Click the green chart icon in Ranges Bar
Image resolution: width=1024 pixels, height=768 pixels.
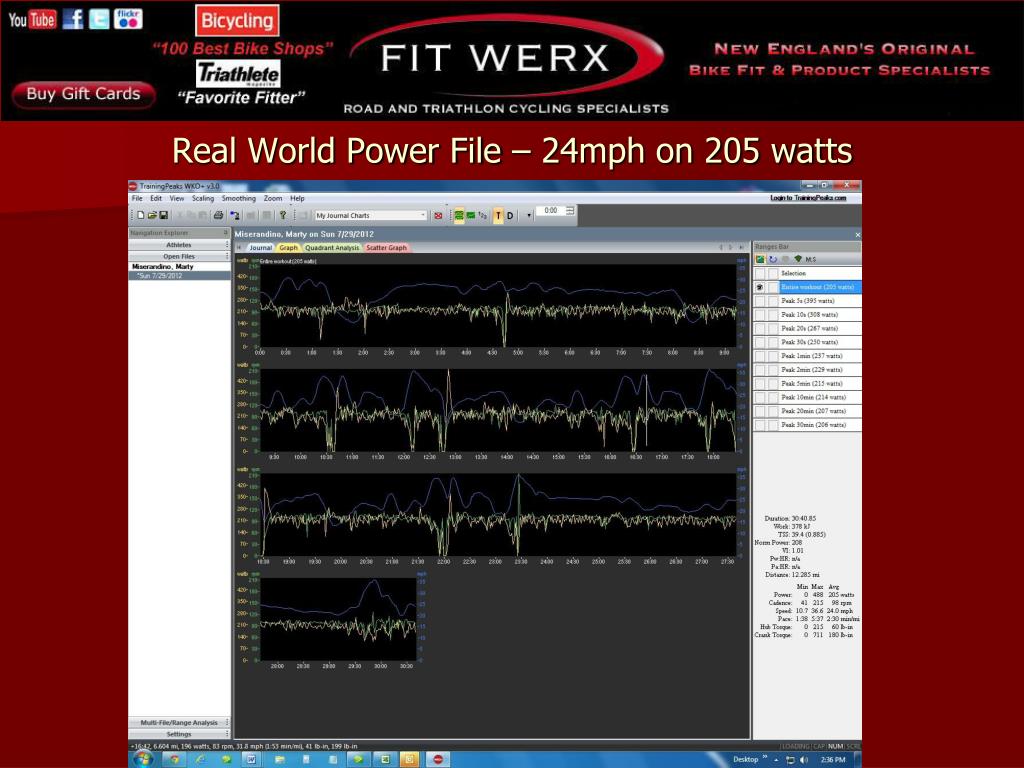point(761,259)
